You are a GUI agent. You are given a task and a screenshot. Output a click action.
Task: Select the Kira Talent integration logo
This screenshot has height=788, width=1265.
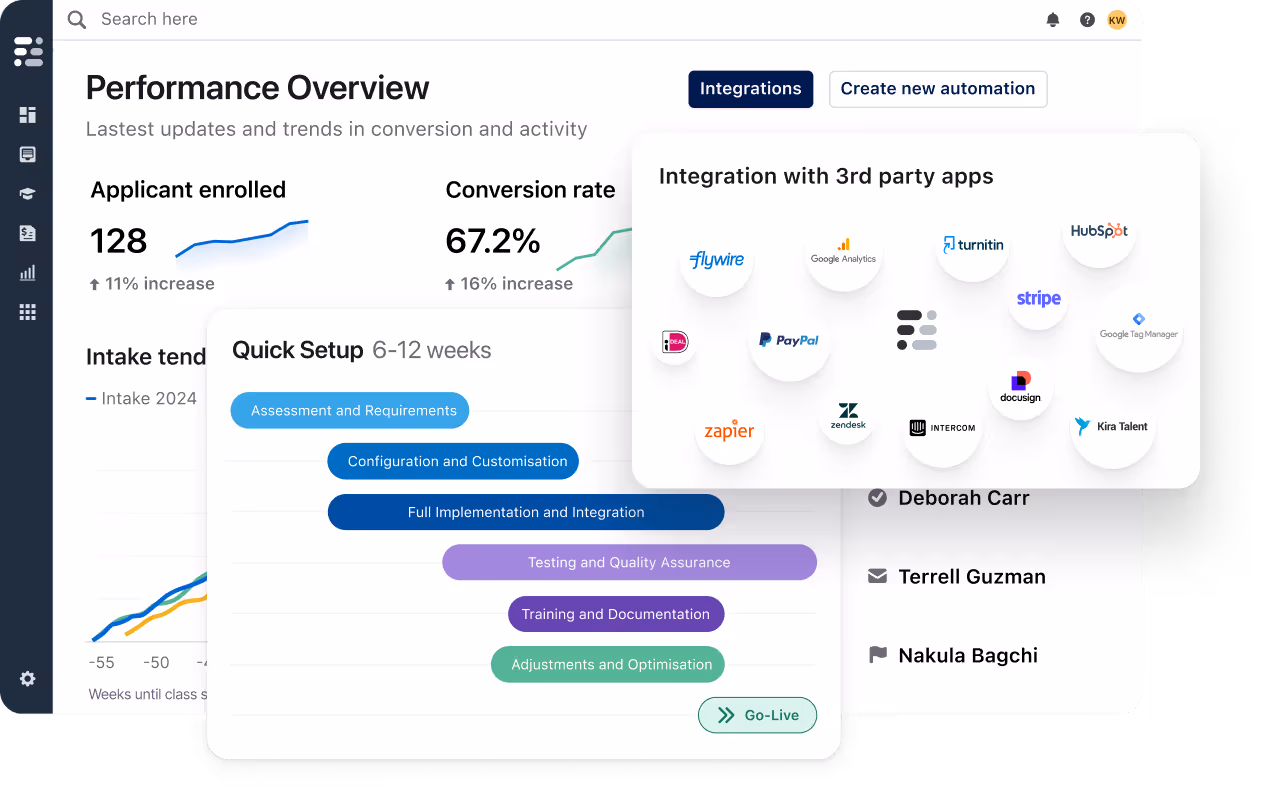pyautogui.click(x=1112, y=426)
